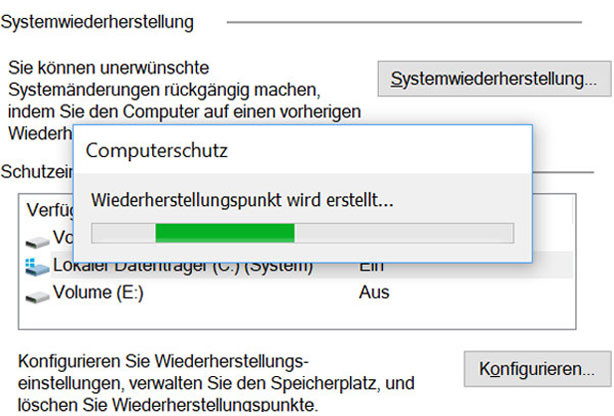Click the Konfigurieren... button
Viewport: 614px width, 416px height.
click(x=537, y=369)
